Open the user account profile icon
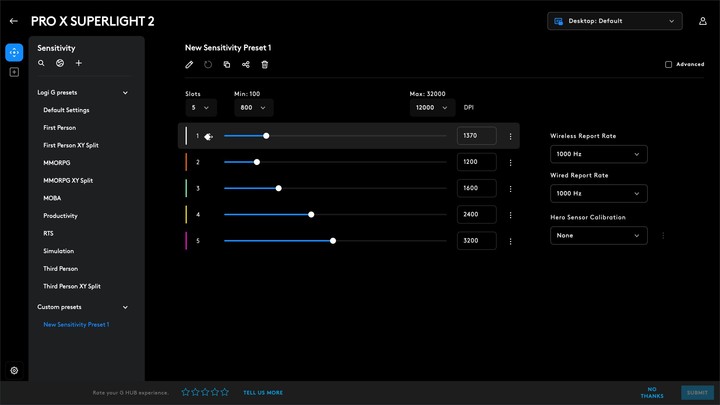720x405 pixels. [702, 20]
